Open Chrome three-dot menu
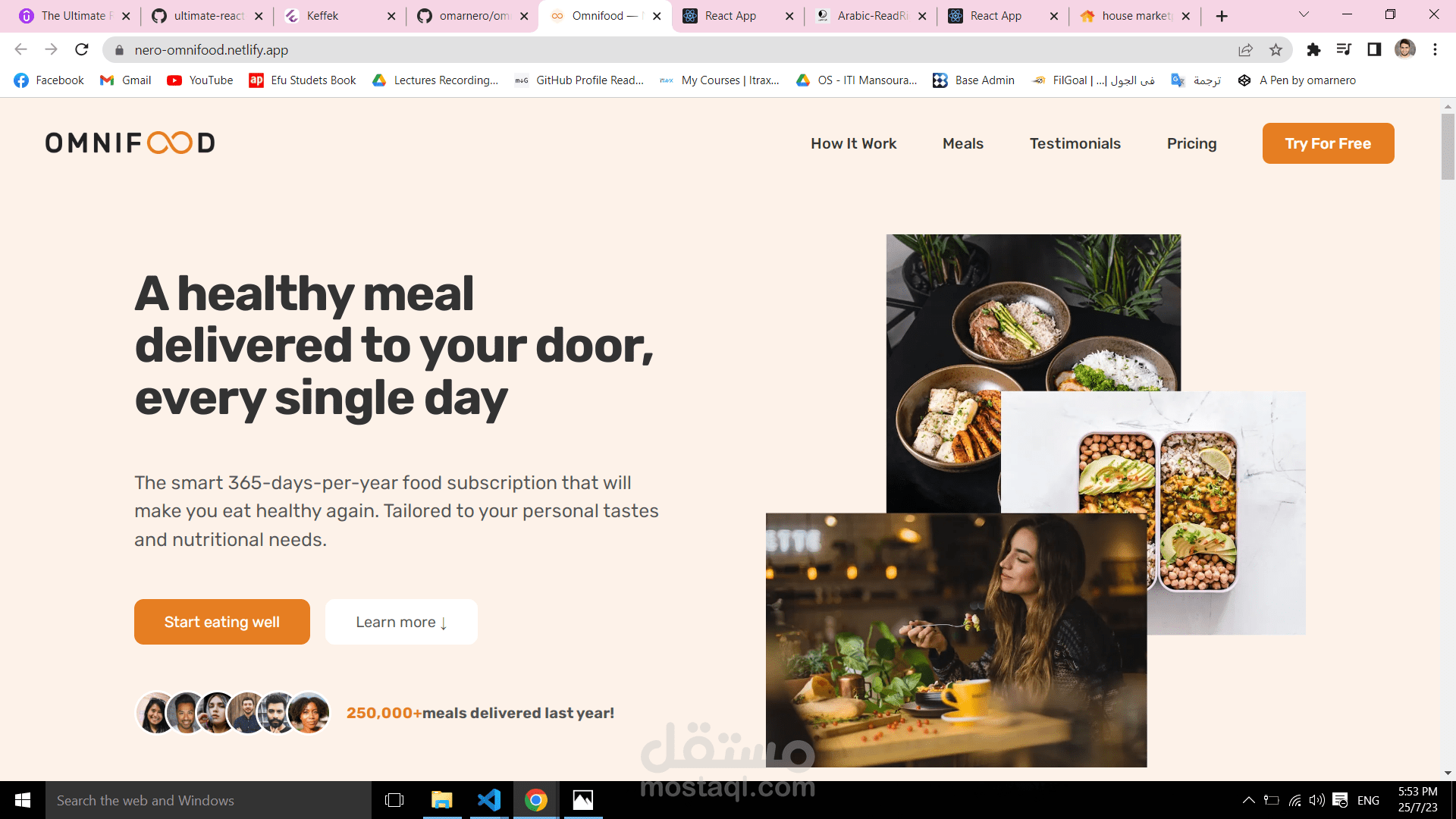 tap(1435, 49)
